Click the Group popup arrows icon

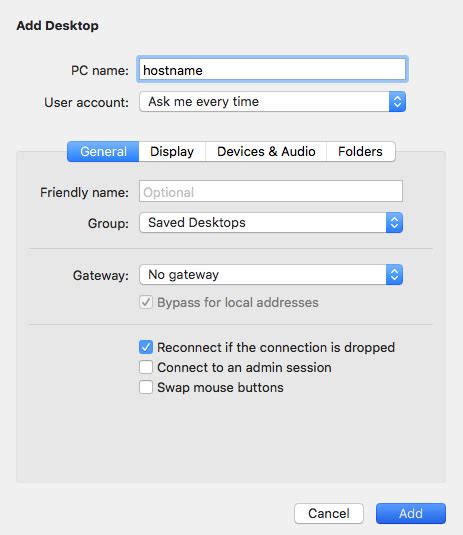click(394, 223)
